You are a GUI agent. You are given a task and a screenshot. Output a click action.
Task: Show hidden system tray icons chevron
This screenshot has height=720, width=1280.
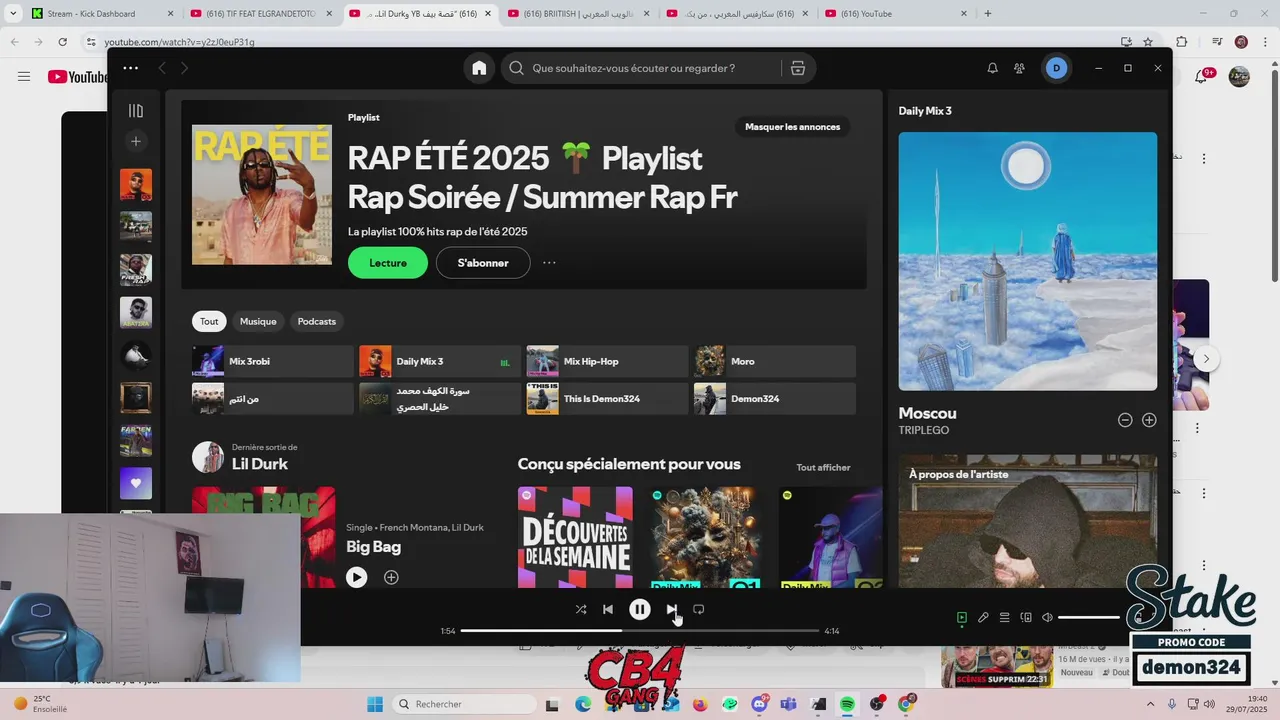[1150, 704]
